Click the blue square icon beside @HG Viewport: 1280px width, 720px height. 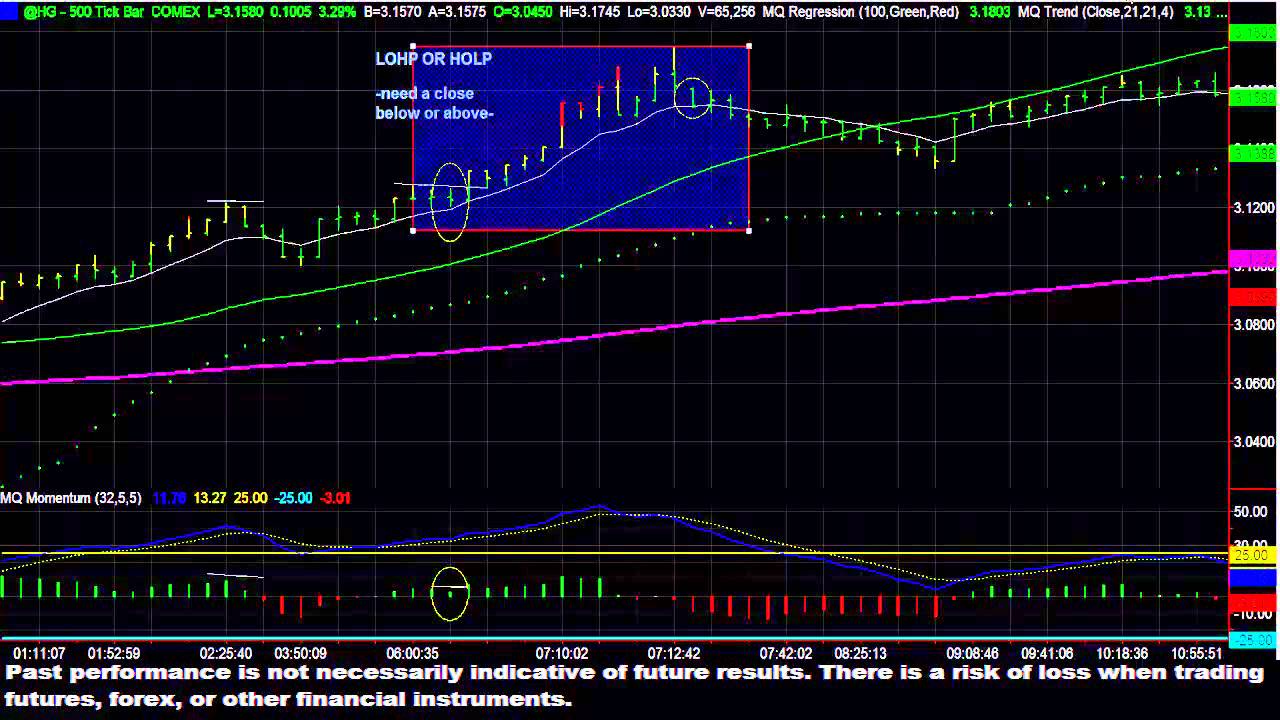[x=8, y=11]
